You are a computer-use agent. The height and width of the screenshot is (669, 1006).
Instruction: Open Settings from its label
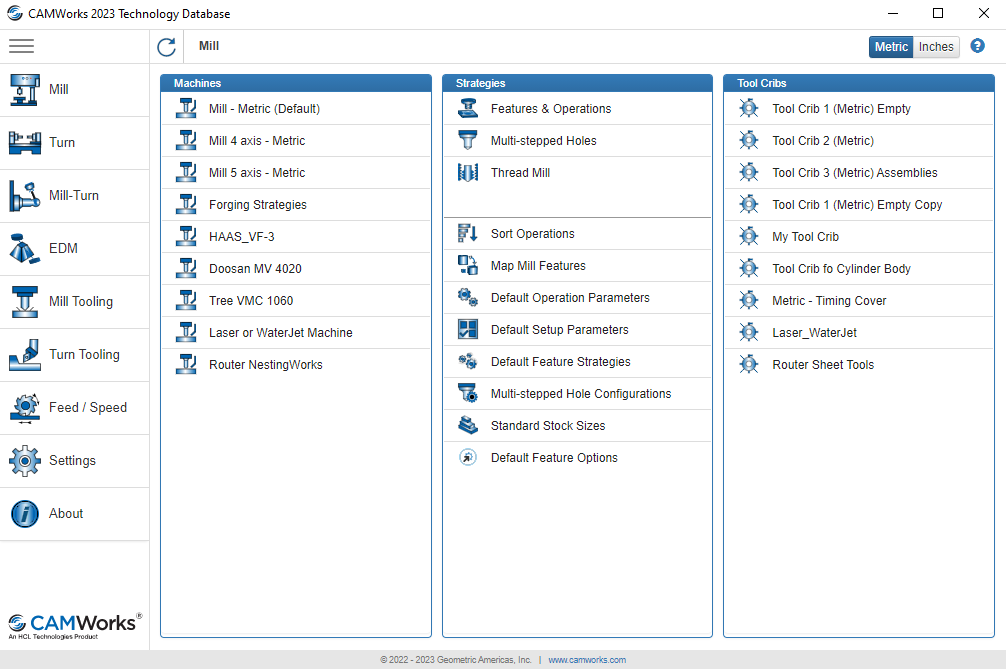coord(72,461)
